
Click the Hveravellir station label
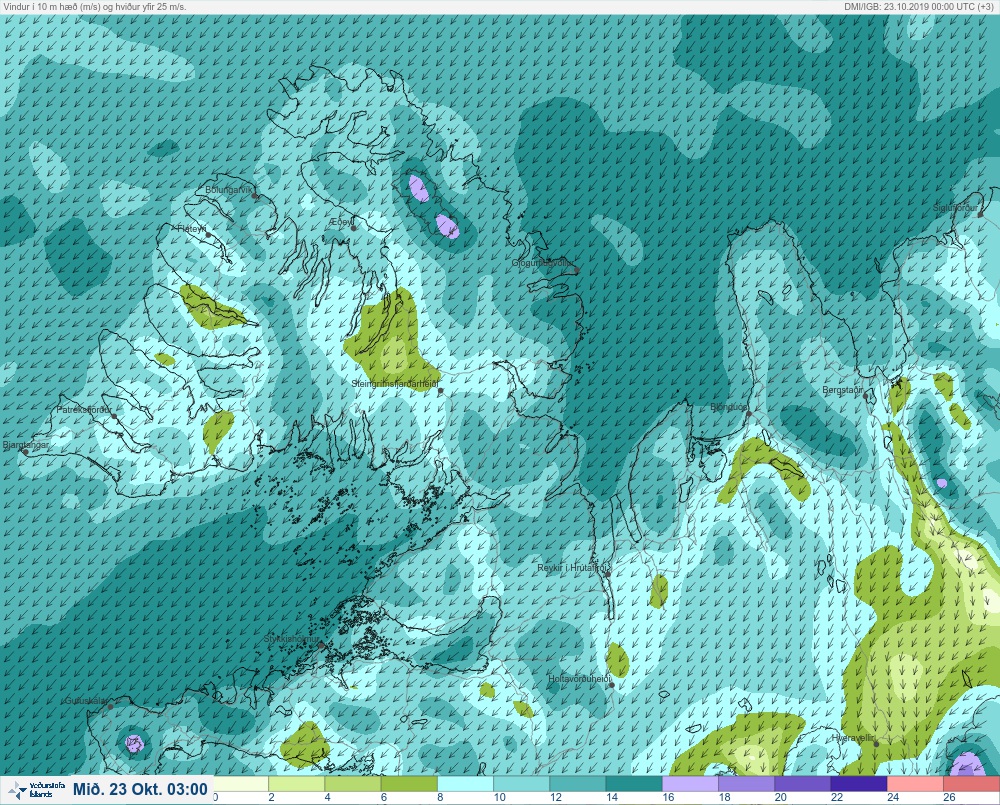[853, 738]
